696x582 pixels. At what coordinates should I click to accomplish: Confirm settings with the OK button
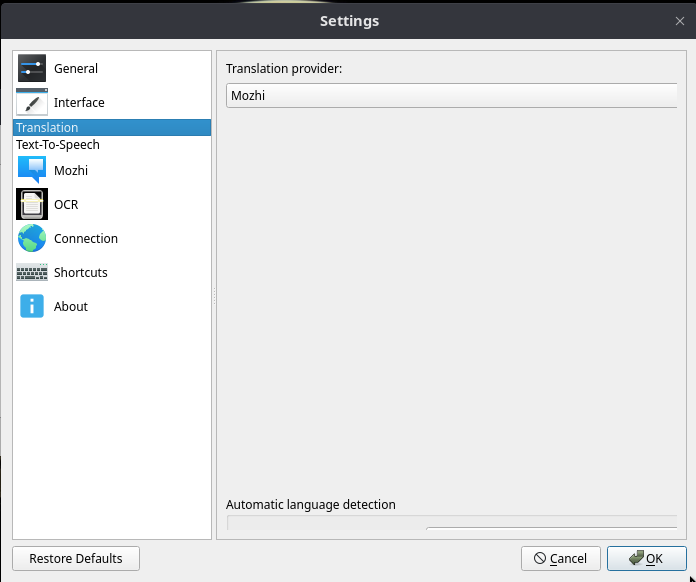coord(646,558)
